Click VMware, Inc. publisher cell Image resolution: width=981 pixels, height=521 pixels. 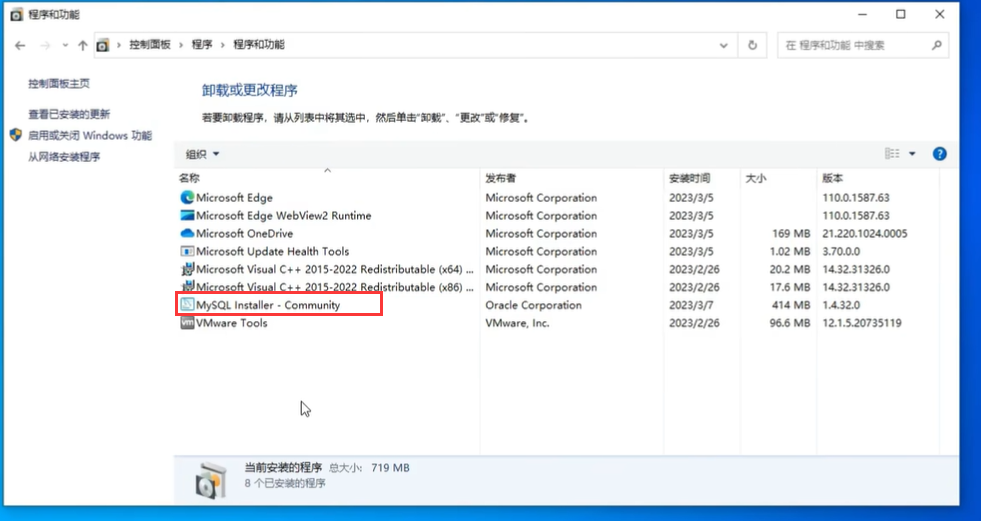click(517, 323)
